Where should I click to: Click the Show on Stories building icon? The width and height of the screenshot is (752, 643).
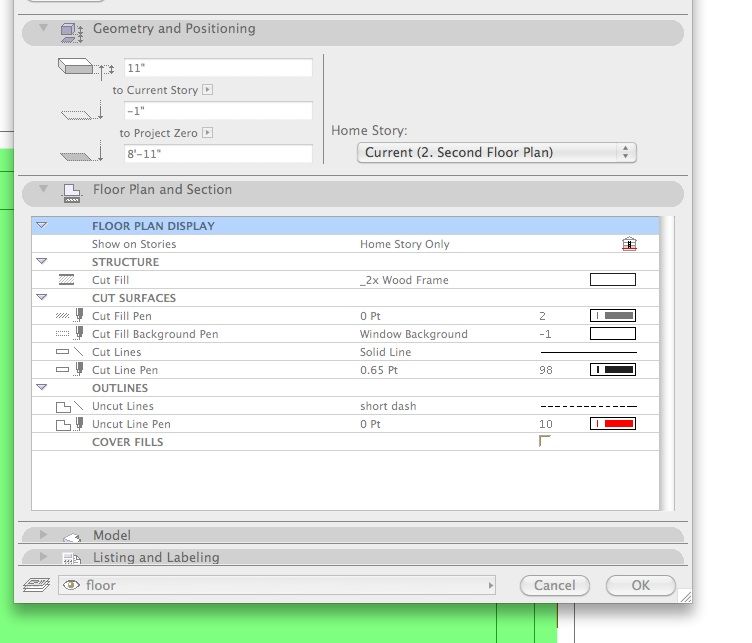(x=629, y=244)
